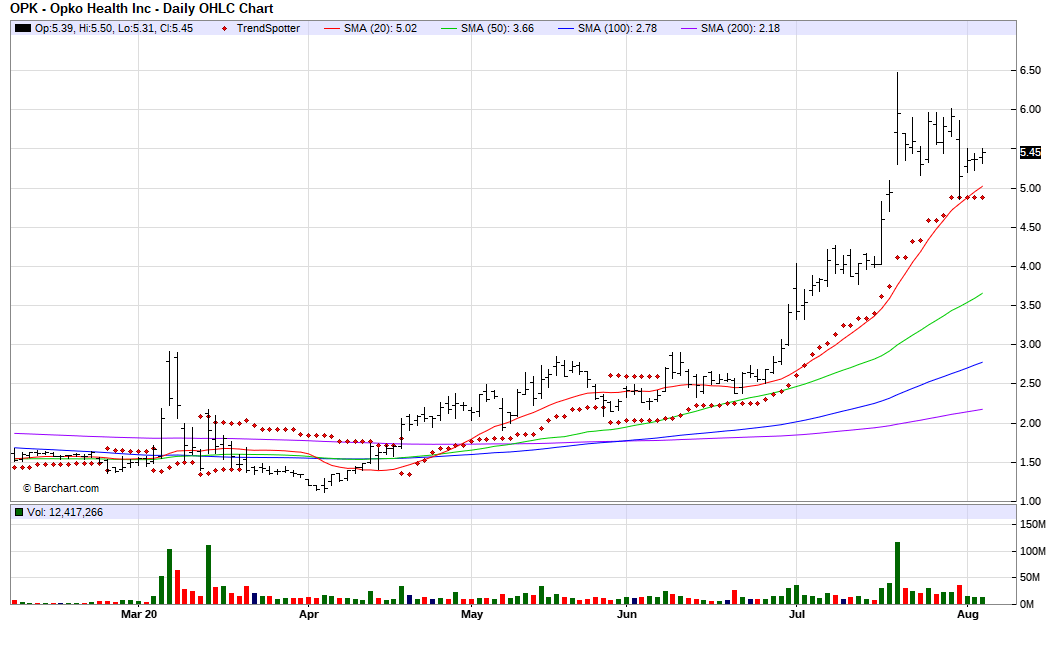Image resolution: width=1060 pixels, height=645 pixels.
Task: Click the OHLC legend values text
Action: pos(114,28)
